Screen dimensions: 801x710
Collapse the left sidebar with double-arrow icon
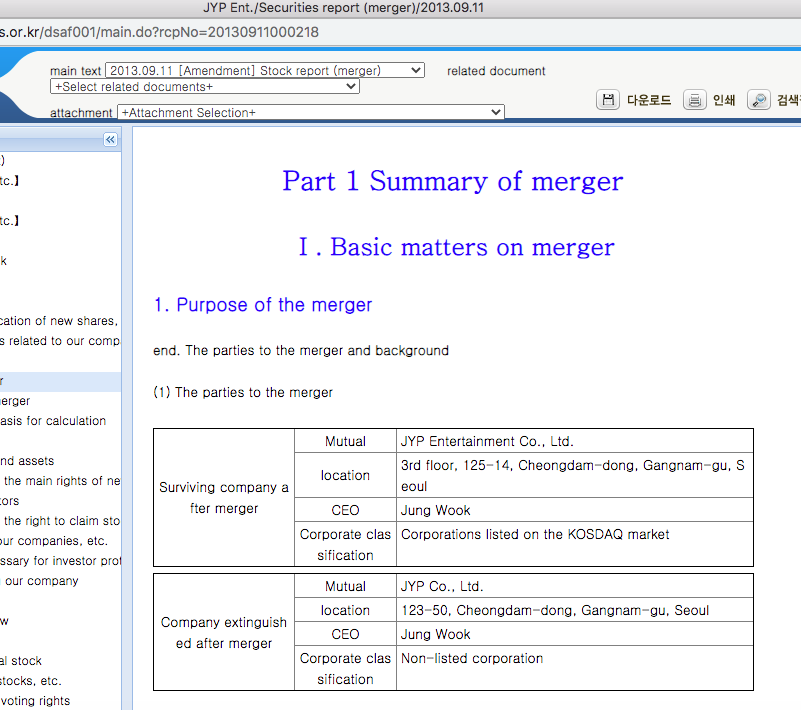[110, 139]
